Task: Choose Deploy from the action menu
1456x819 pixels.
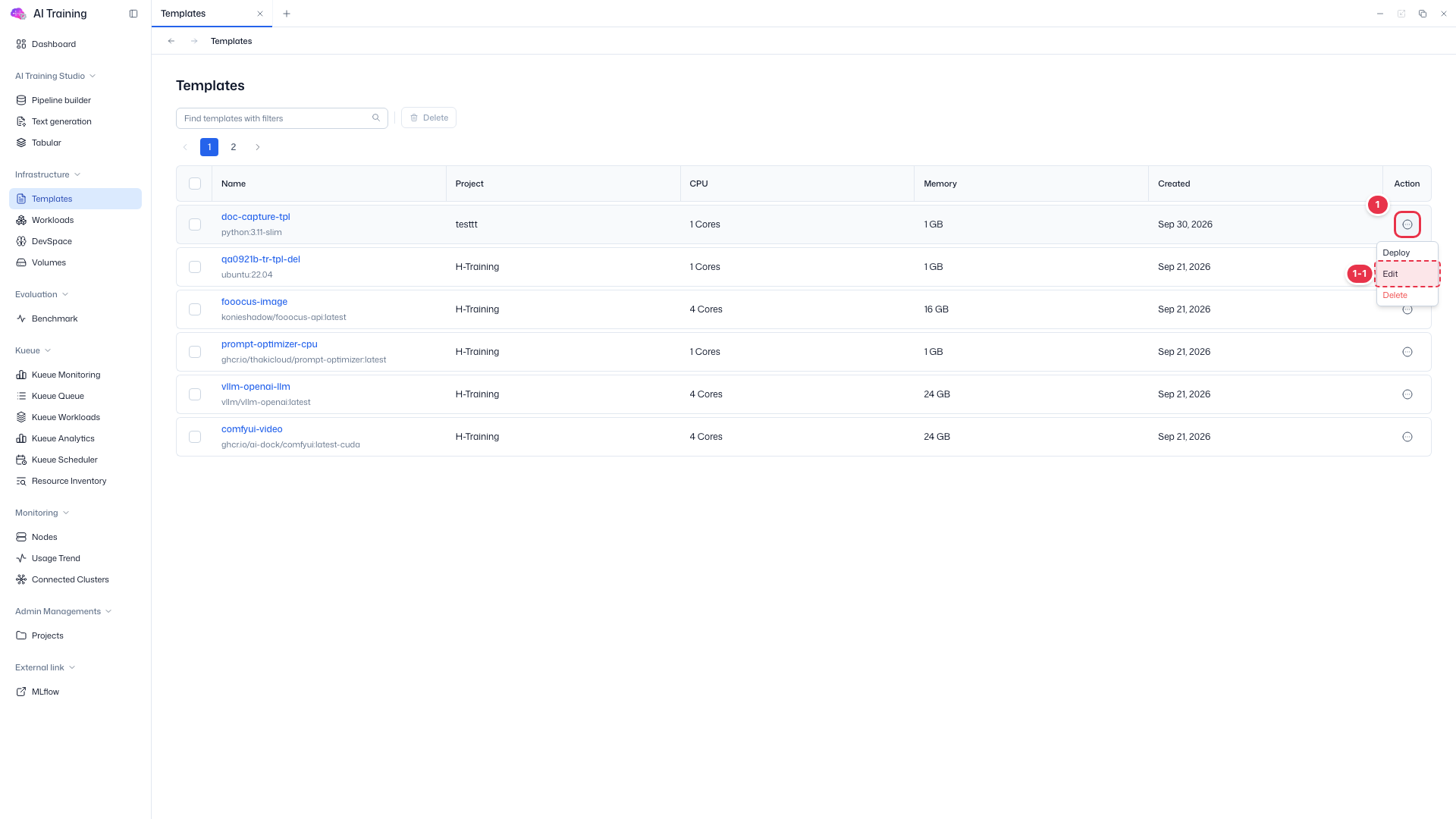Action: pyautogui.click(x=1407, y=253)
